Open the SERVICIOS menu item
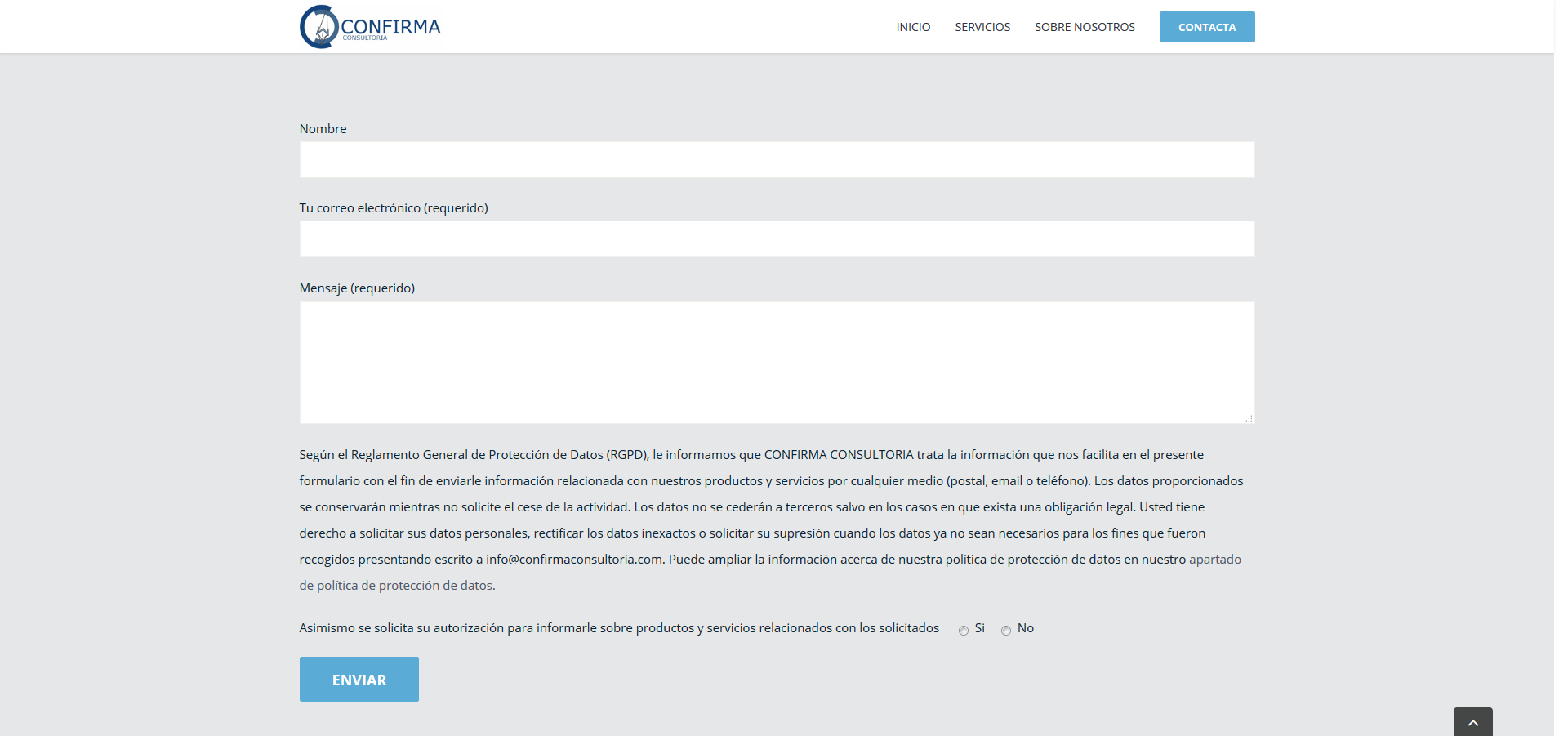Screen dimensions: 1568x736 click(x=982, y=27)
